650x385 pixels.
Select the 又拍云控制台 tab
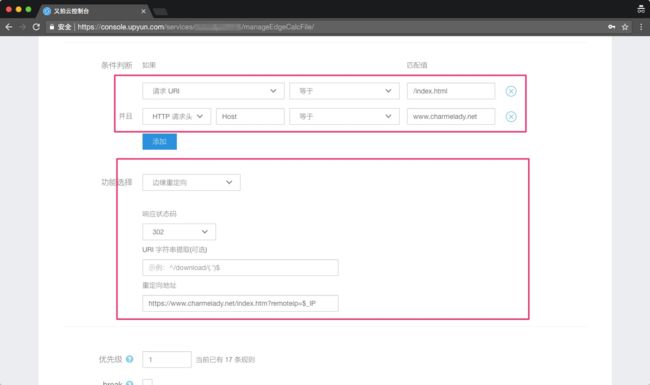point(94,11)
